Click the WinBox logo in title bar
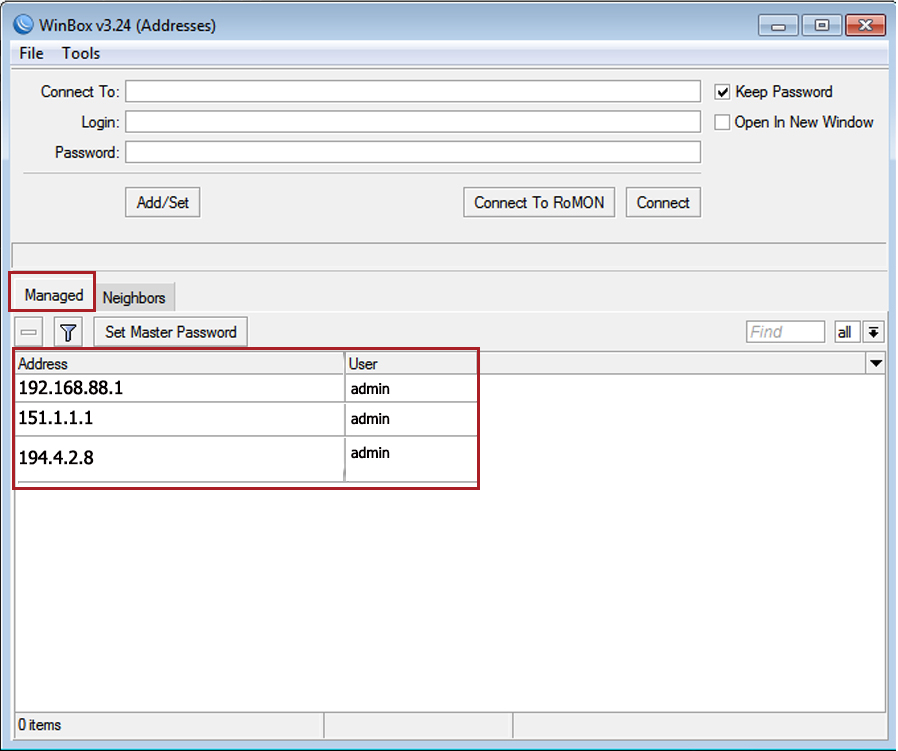Screen dimensions: 898x751 coord(22,25)
